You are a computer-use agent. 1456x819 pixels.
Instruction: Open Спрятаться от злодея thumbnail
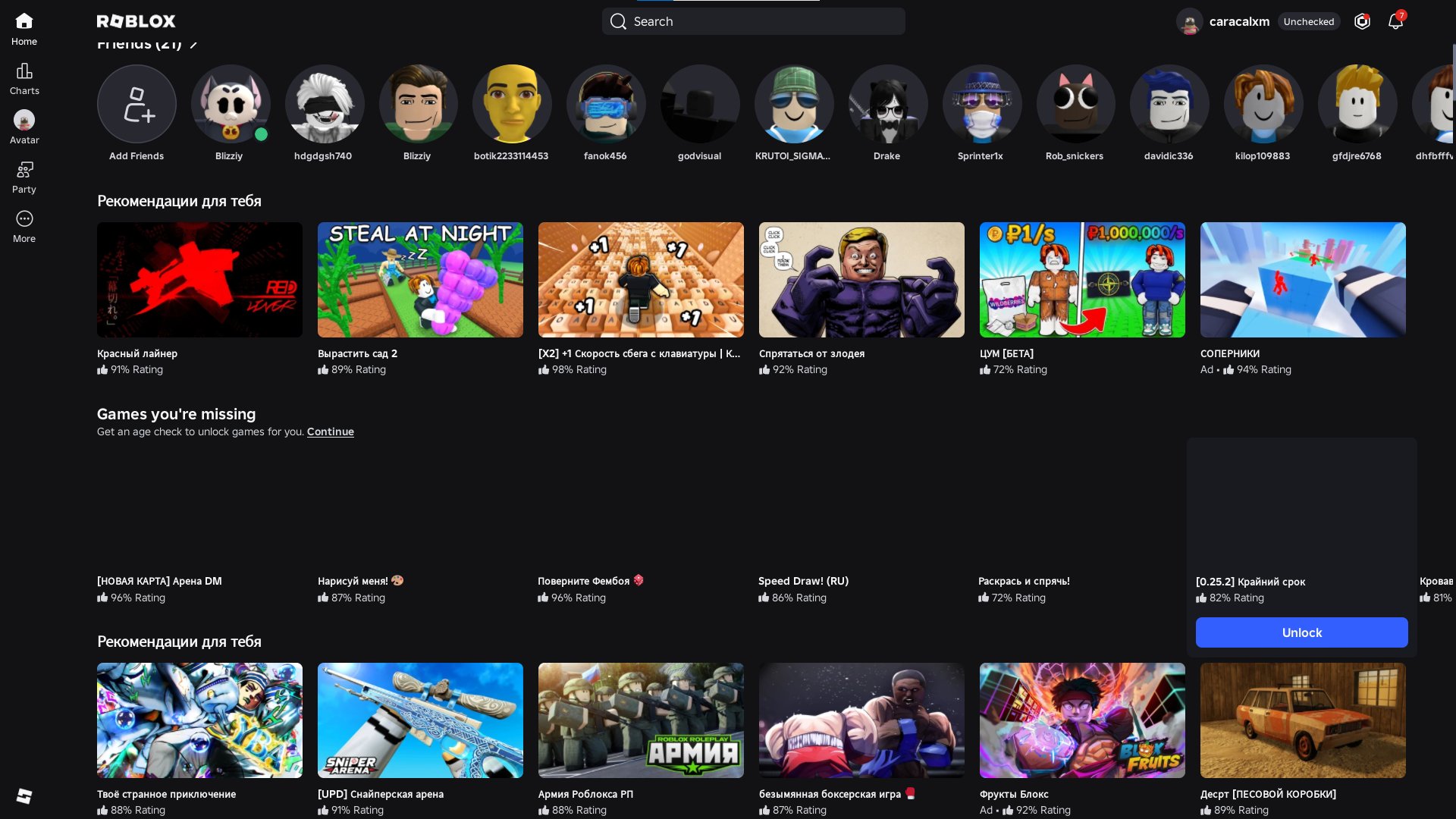point(861,280)
